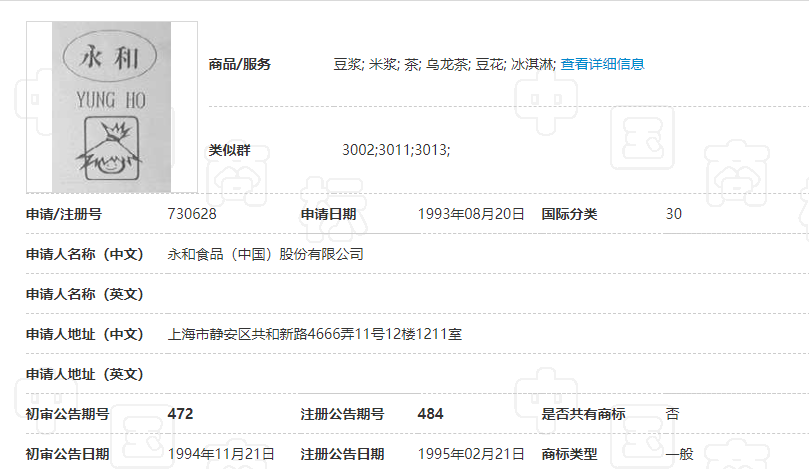
Task: Click the 初审公告日期 label
Action: [68, 454]
